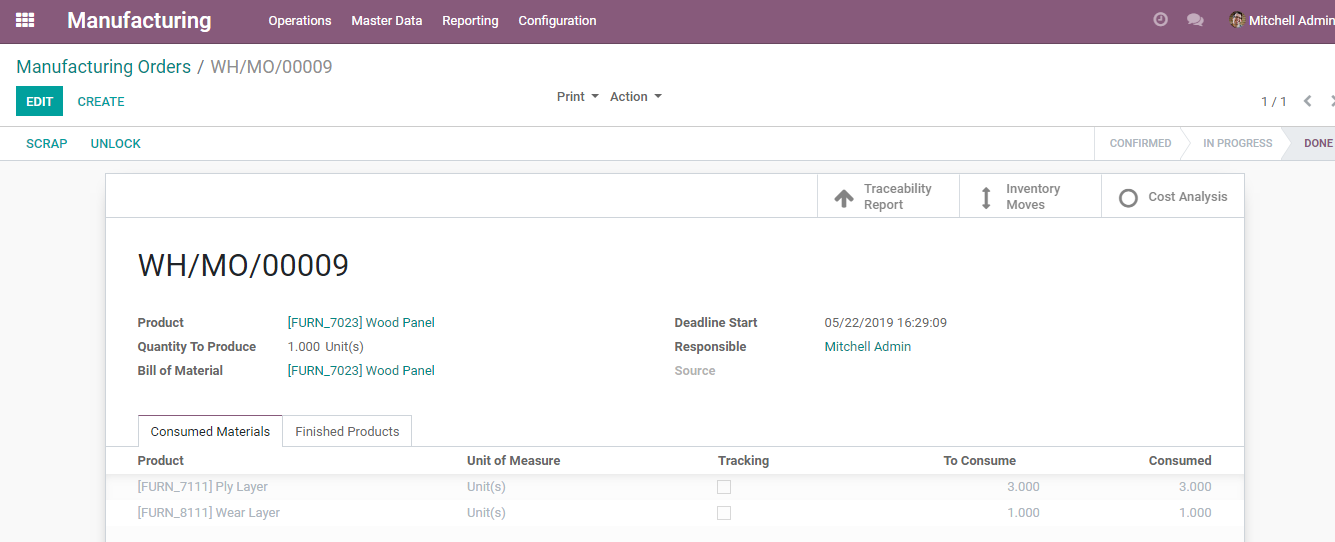Sort by Tracking column header

pos(743,461)
